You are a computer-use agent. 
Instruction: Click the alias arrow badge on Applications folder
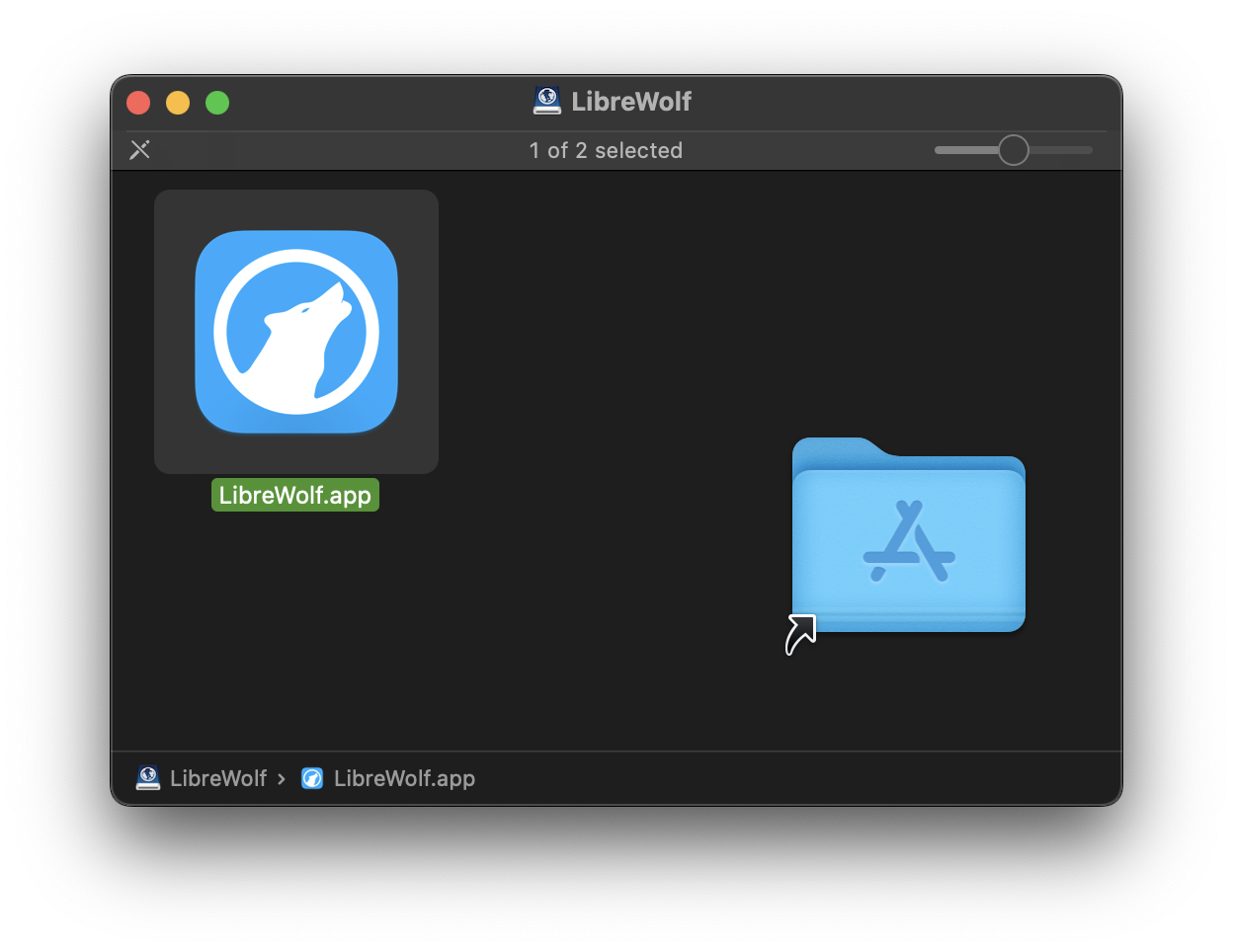click(800, 635)
